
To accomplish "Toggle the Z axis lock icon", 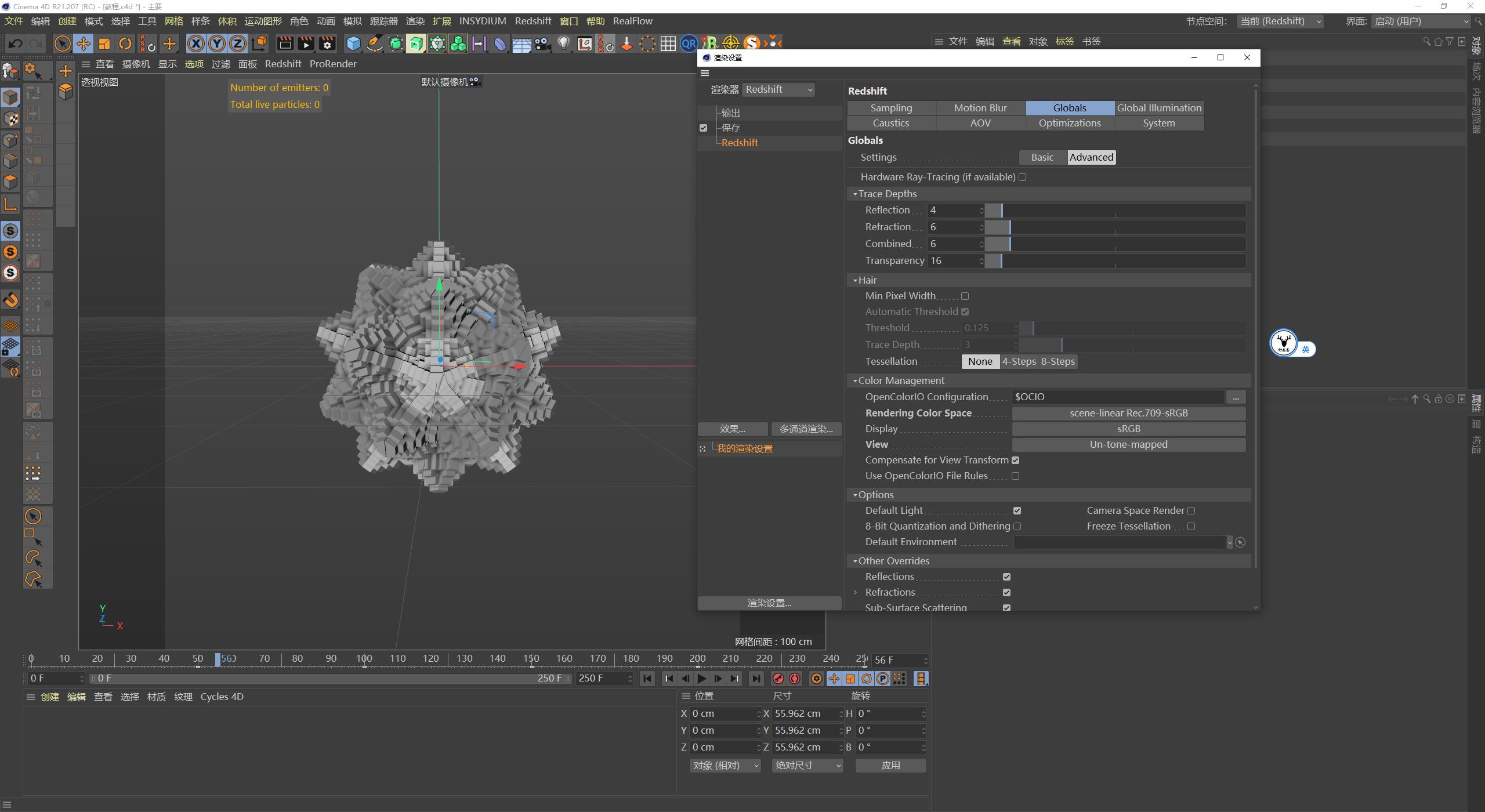I will click(x=237, y=43).
